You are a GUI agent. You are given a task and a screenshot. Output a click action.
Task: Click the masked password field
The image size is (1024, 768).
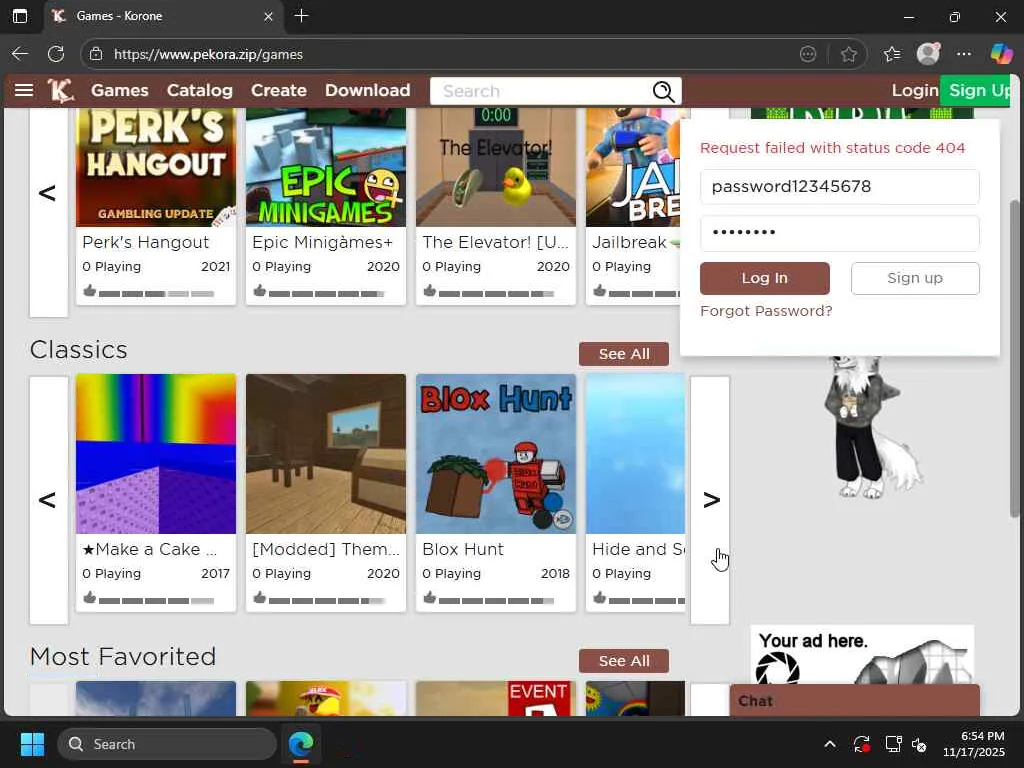[839, 233]
